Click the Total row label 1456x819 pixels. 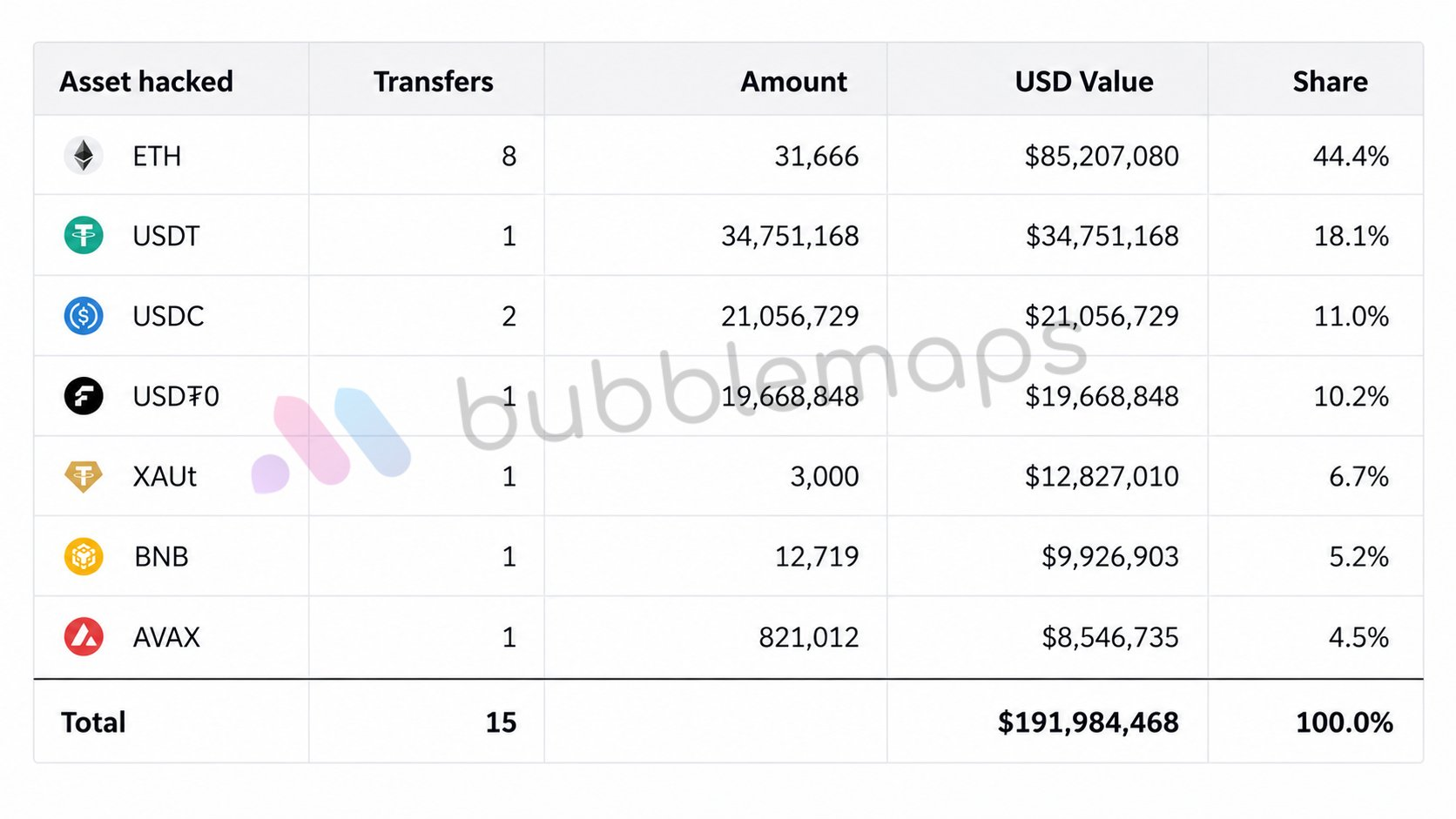click(x=93, y=722)
